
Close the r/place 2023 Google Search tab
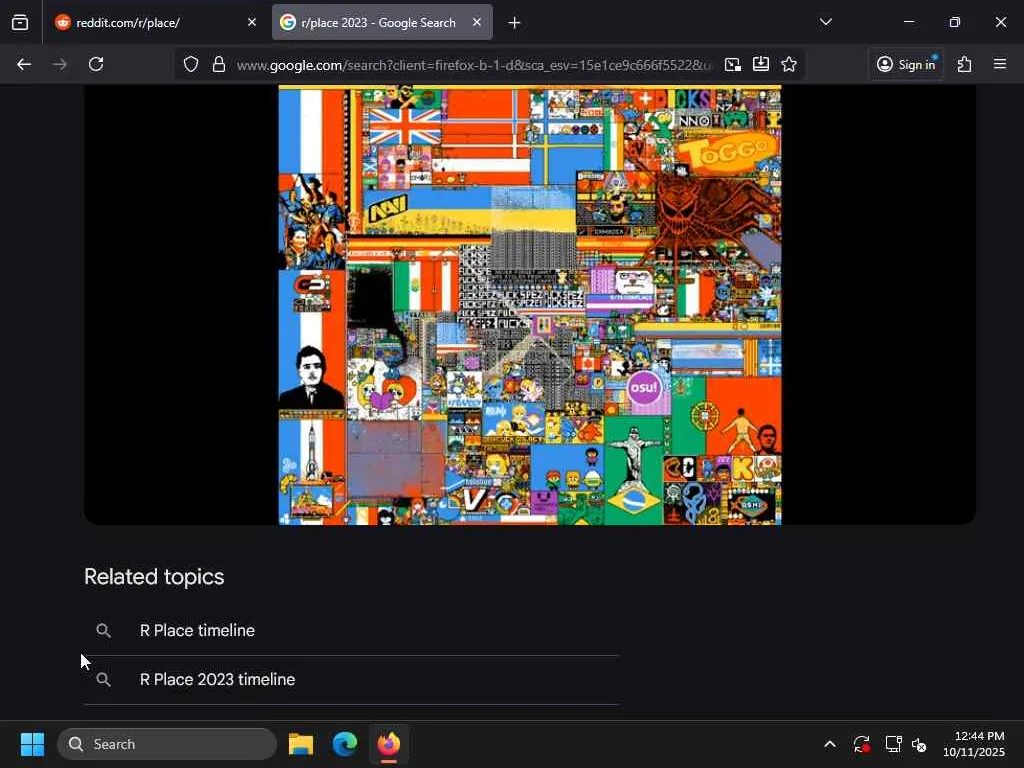pos(477,22)
